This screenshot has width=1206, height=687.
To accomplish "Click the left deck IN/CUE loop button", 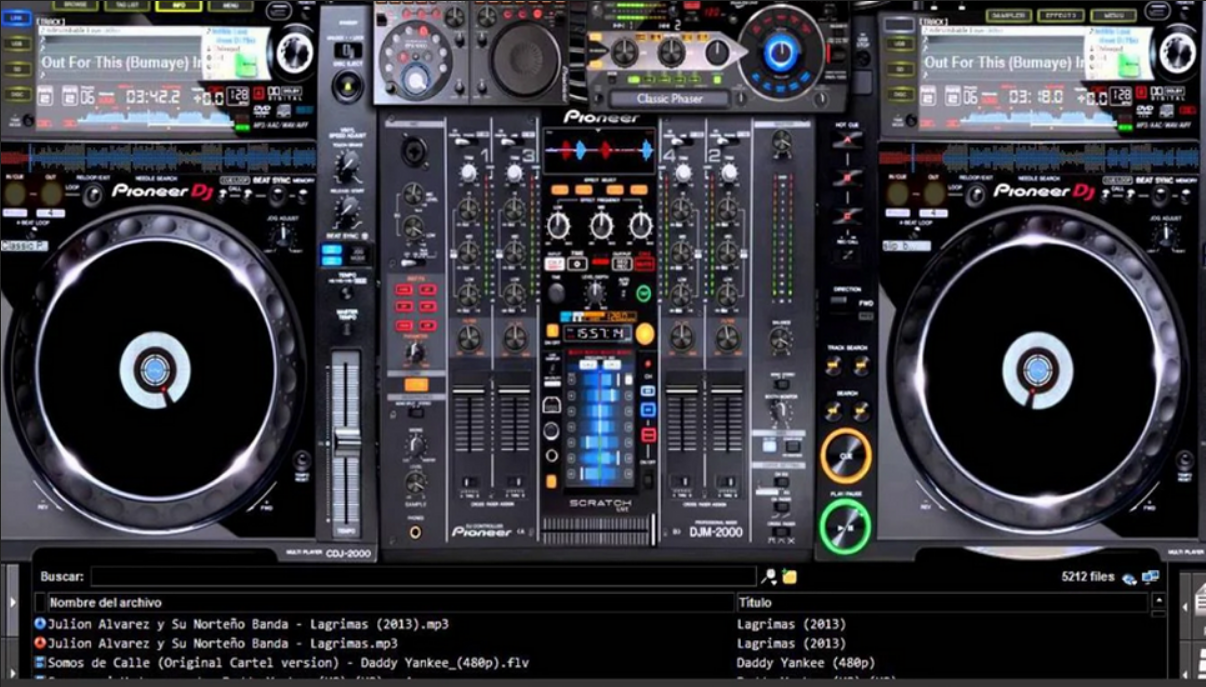I will pyautogui.click(x=15, y=193).
